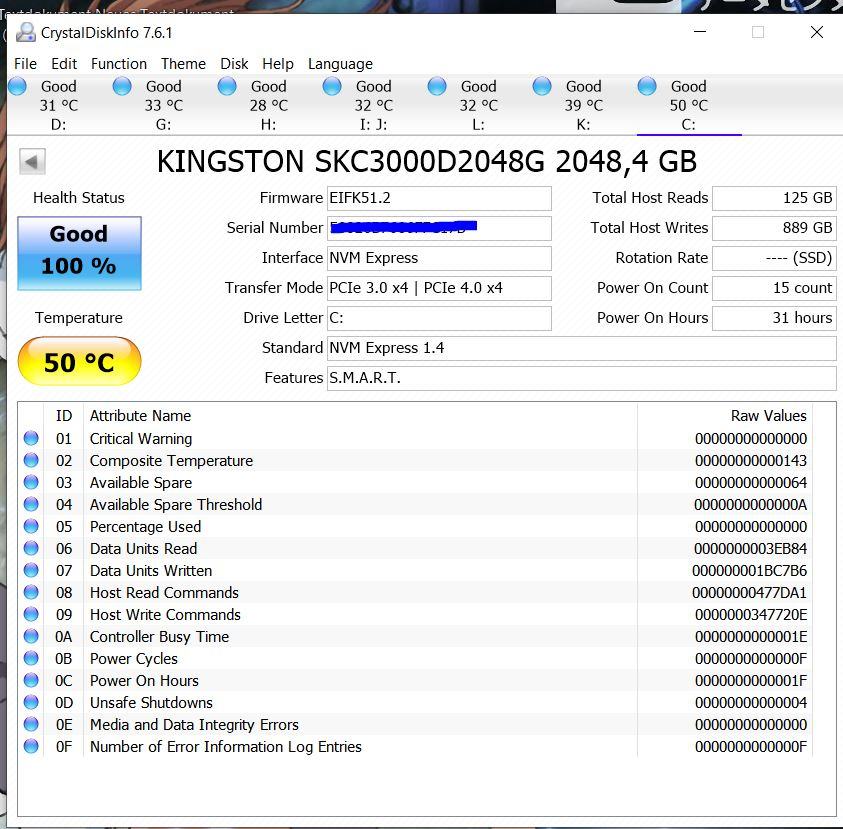Click status dot for Data Units Read
The image size is (843, 829).
(x=31, y=548)
